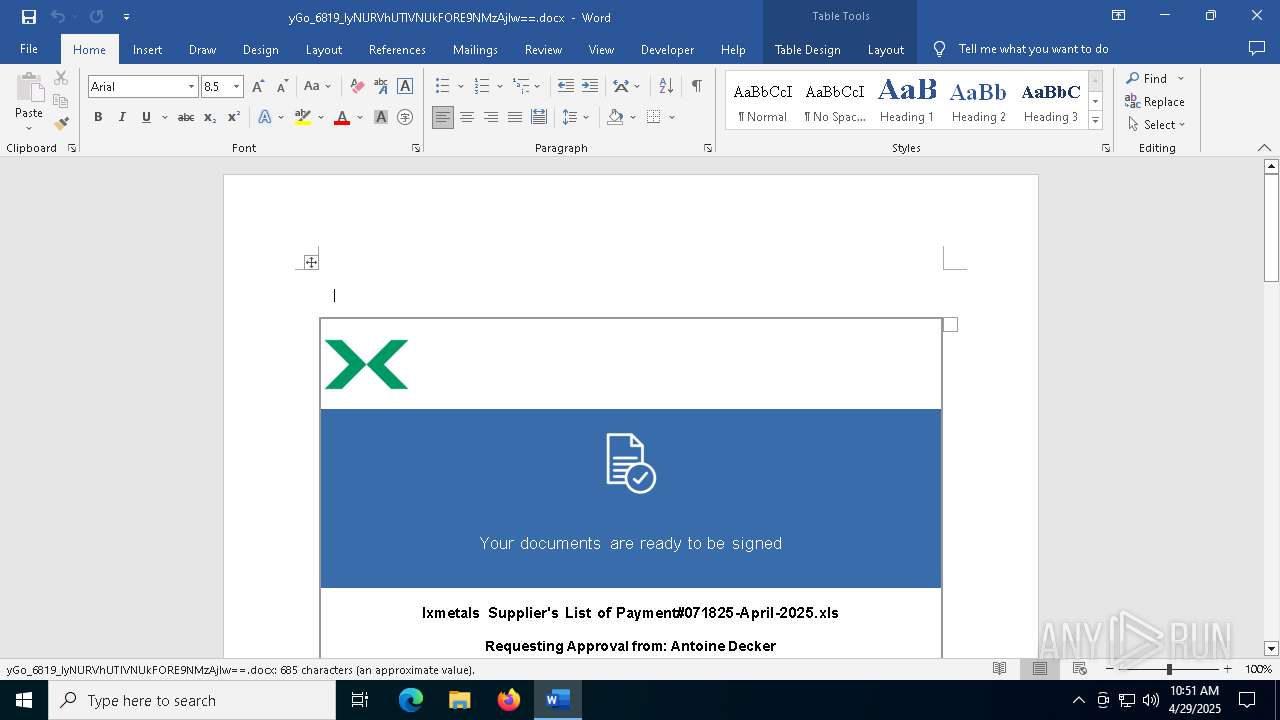Image resolution: width=1280 pixels, height=720 pixels.
Task: Toggle Subscript formatting
Action: pos(210,117)
